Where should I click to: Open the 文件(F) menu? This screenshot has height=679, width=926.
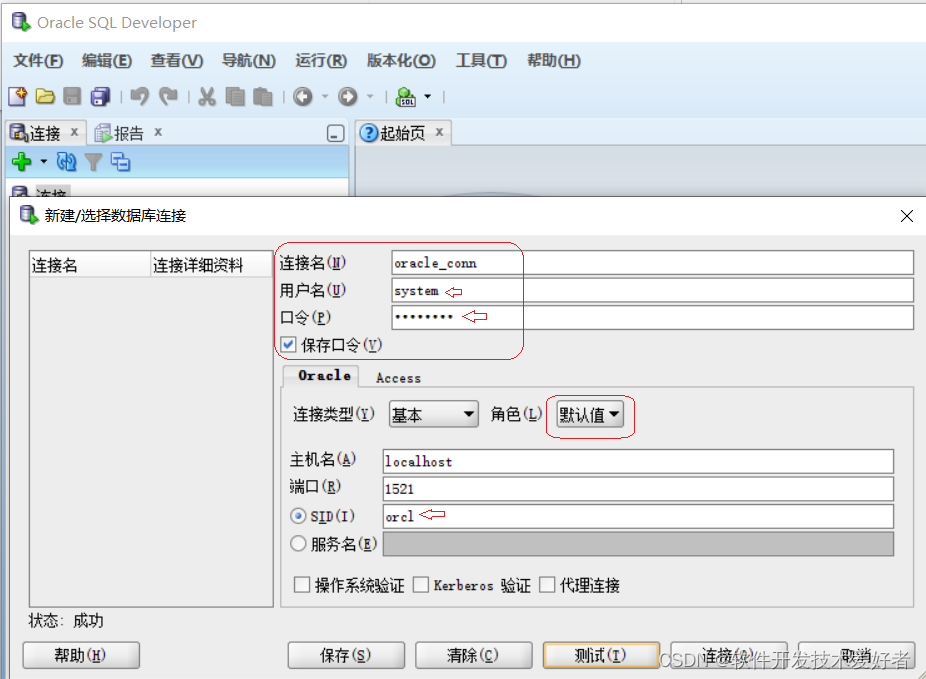point(38,60)
